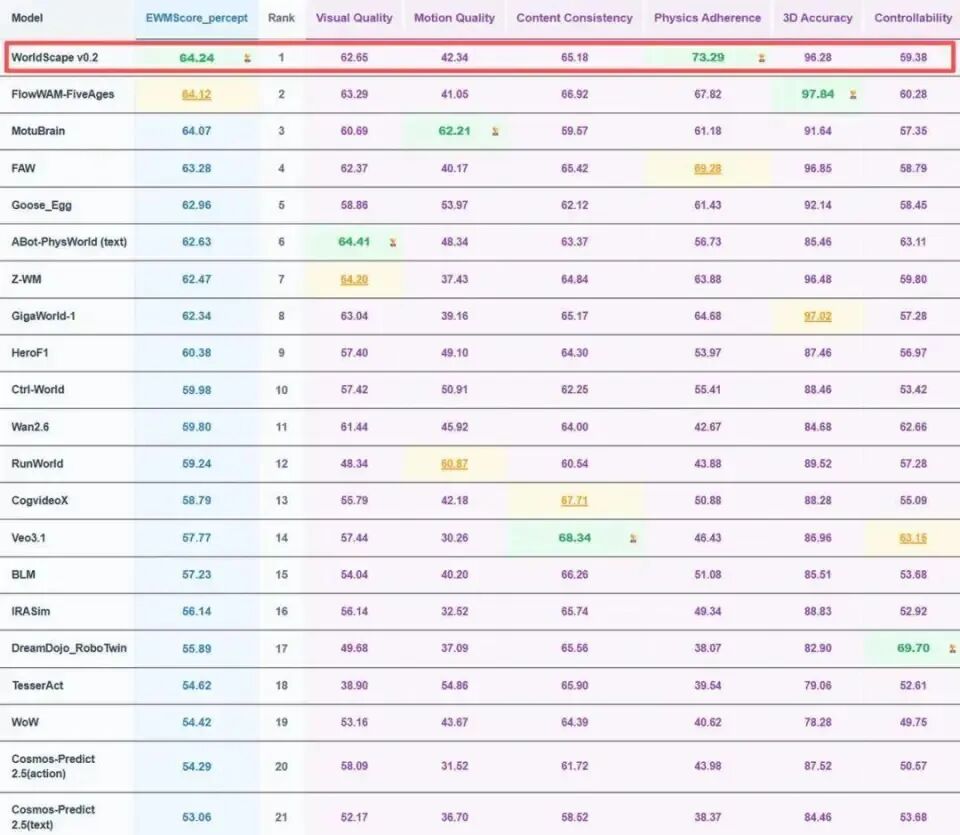960x835 pixels.
Task: Click the underlined 97.02 value for GigaWorld-1
Action: click(817, 316)
